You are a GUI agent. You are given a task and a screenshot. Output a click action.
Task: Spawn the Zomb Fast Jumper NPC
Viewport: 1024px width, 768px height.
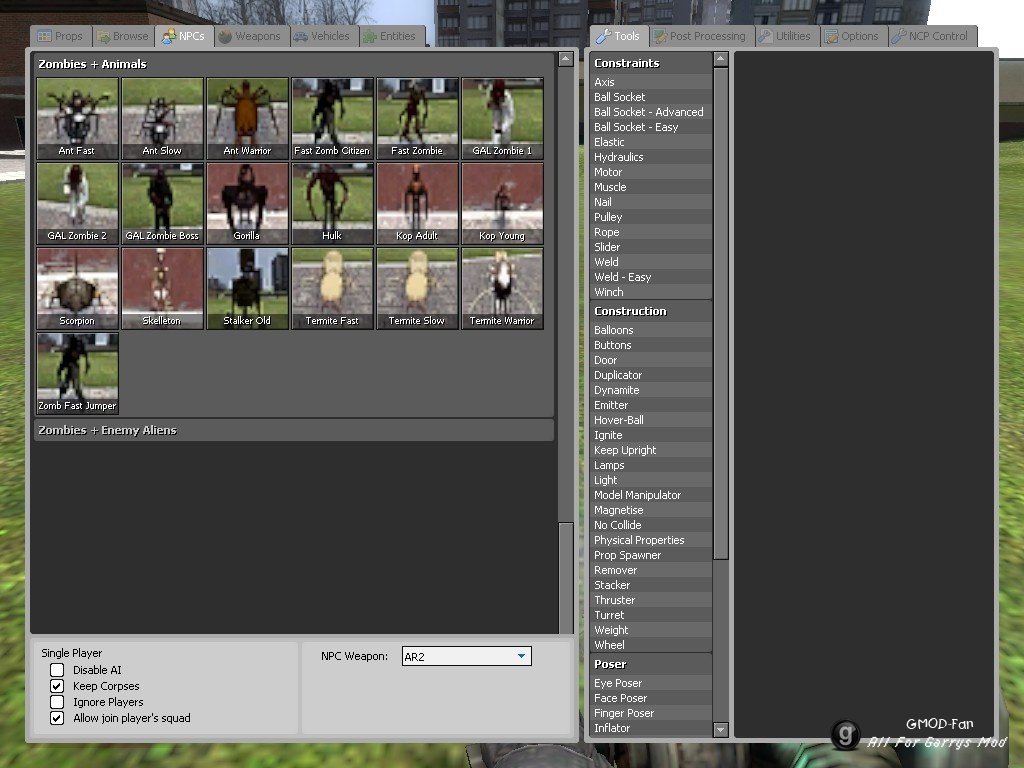pyautogui.click(x=77, y=373)
